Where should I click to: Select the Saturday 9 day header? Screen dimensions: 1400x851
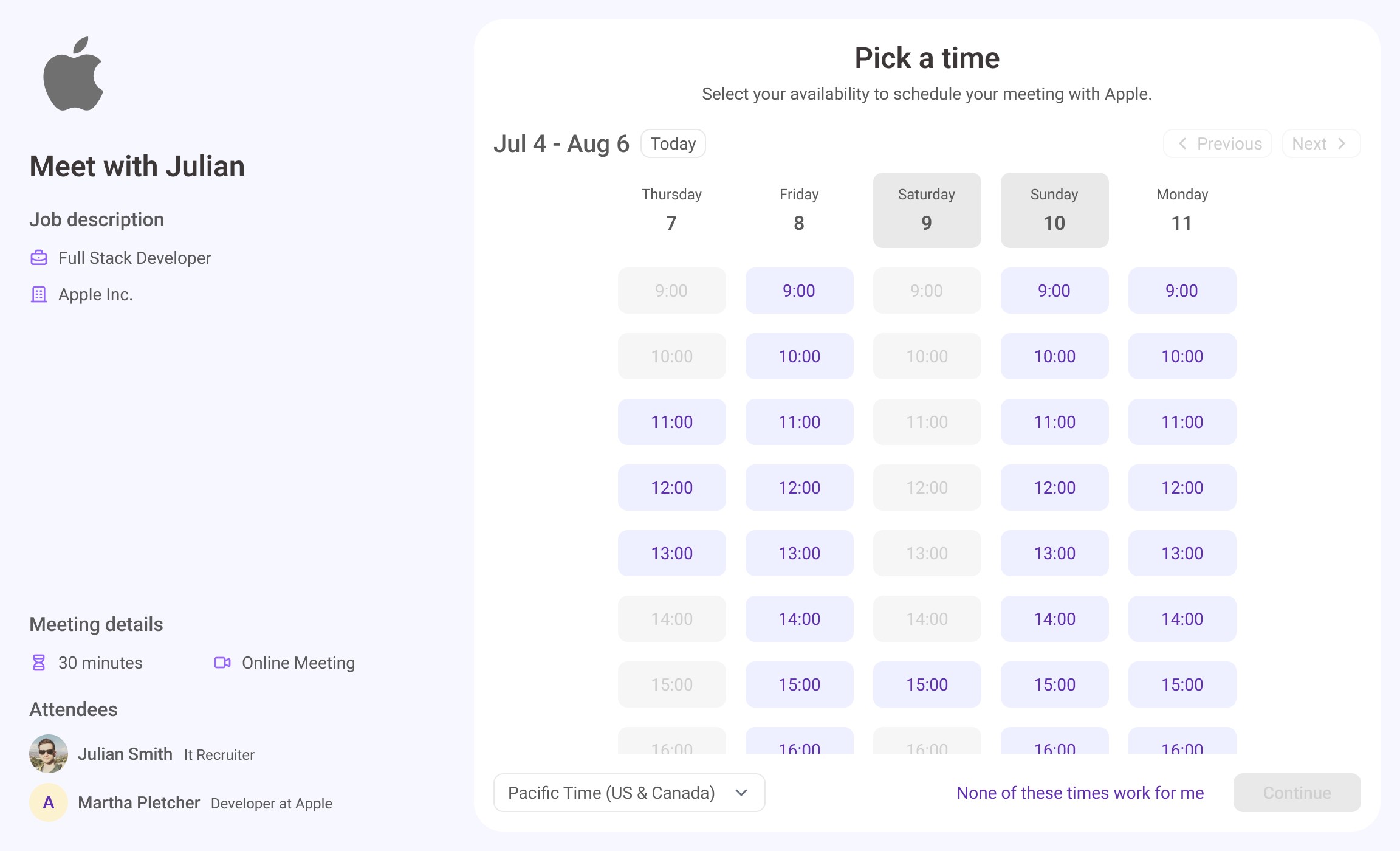click(x=927, y=210)
